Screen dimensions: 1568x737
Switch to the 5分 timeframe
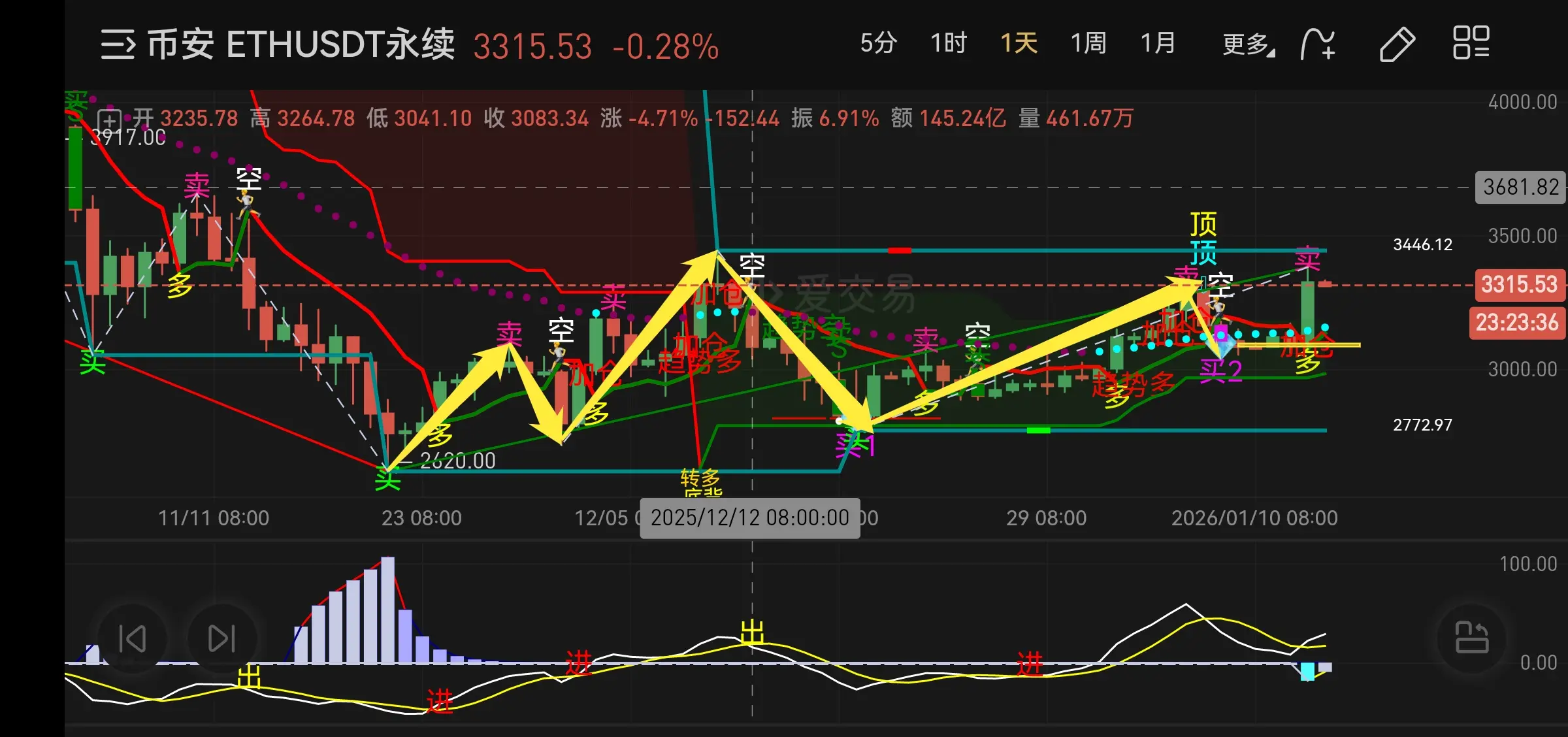point(878,43)
